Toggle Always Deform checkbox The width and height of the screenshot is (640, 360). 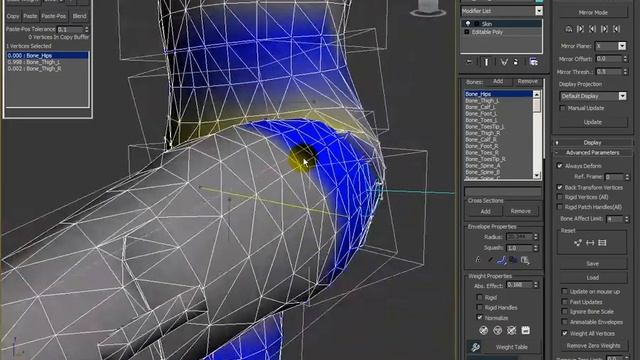coord(560,166)
